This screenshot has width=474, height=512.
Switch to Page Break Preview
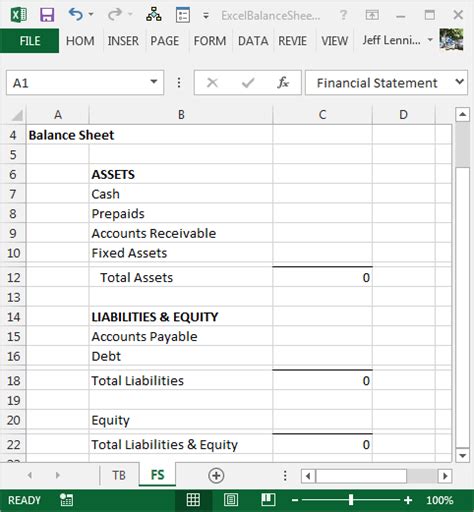pos(268,500)
